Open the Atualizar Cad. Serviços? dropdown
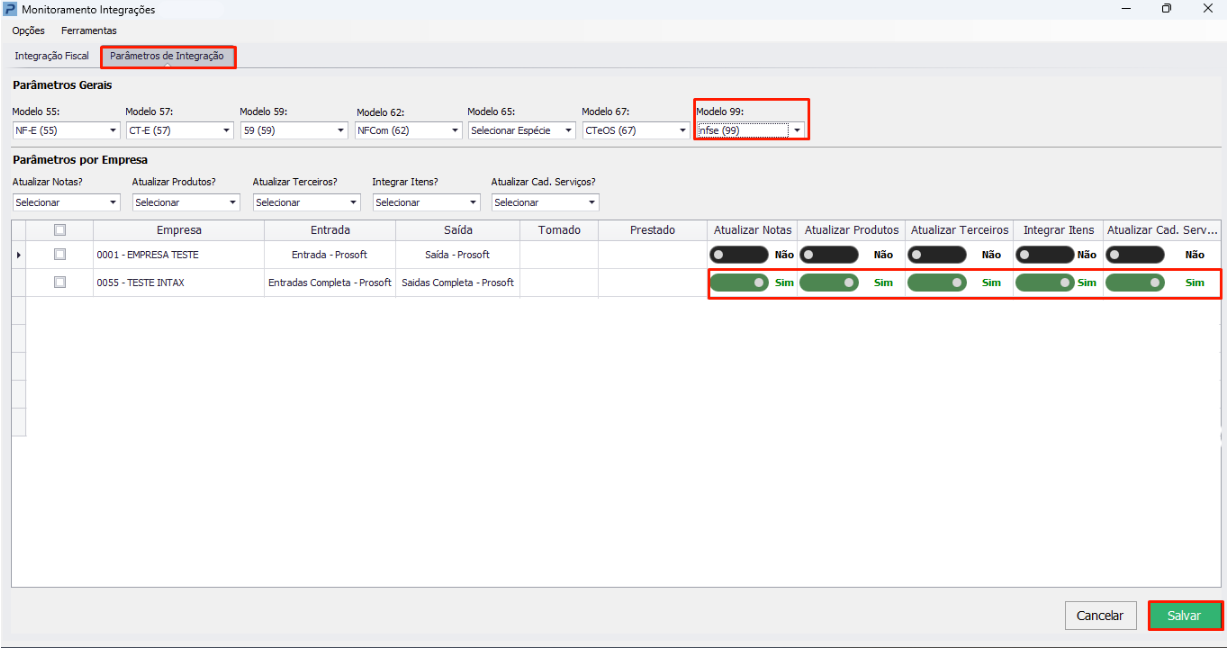Screen dimensions: 1231x650 (x=545, y=202)
